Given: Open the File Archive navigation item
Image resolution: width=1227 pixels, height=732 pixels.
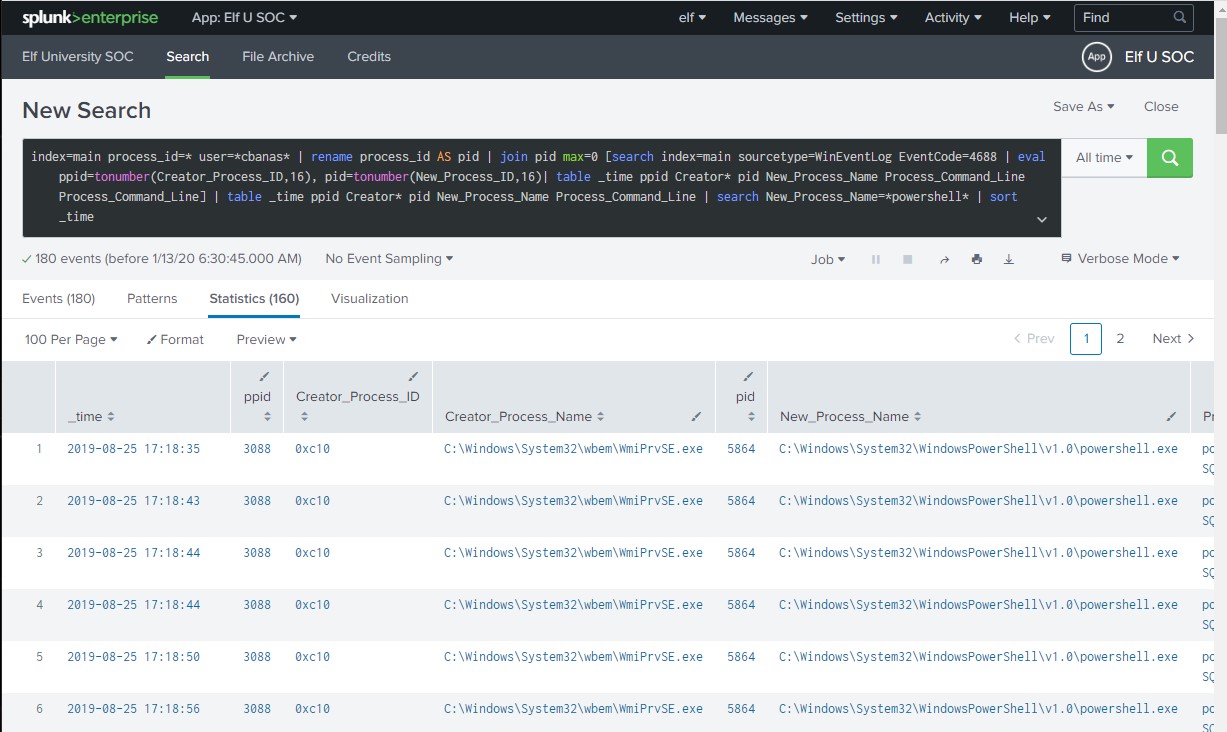Looking at the screenshot, I should coord(278,57).
